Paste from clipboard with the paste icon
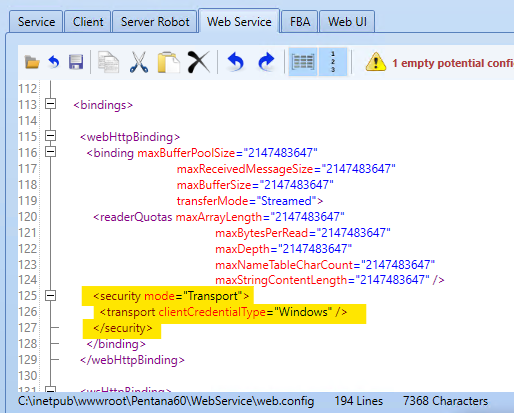The height and width of the screenshot is (413, 514). tap(169, 62)
